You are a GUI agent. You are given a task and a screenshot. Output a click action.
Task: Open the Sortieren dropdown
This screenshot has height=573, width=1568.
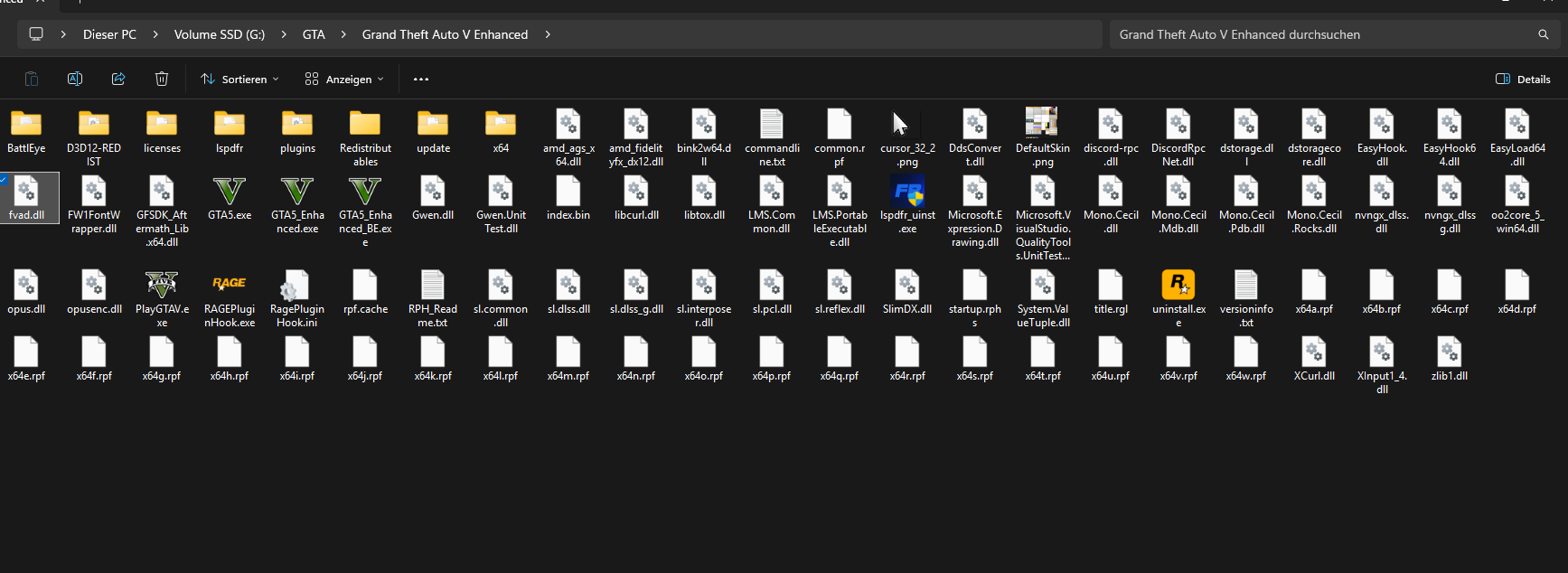tap(239, 79)
